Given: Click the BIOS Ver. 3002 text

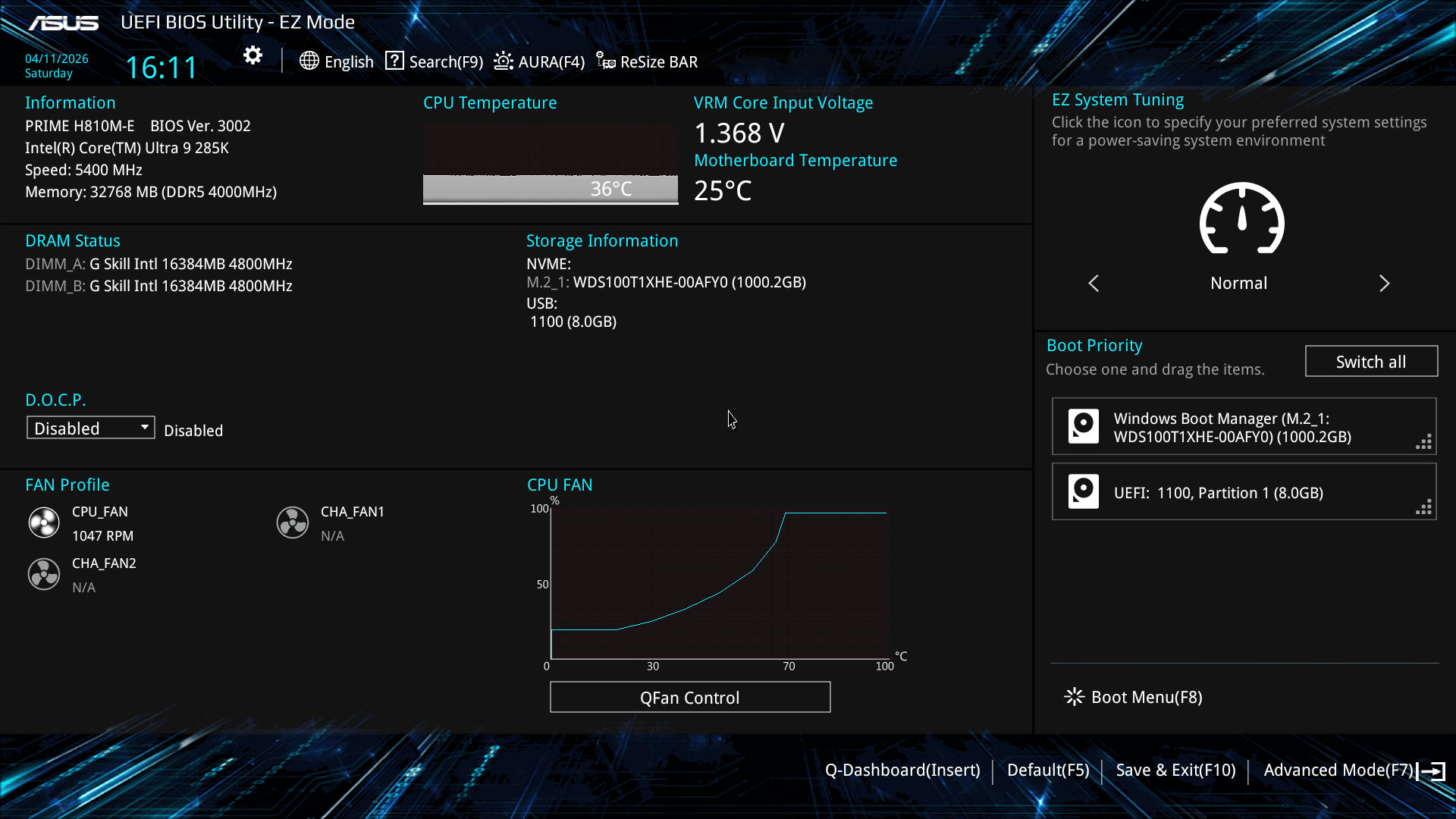Looking at the screenshot, I should (x=200, y=126).
